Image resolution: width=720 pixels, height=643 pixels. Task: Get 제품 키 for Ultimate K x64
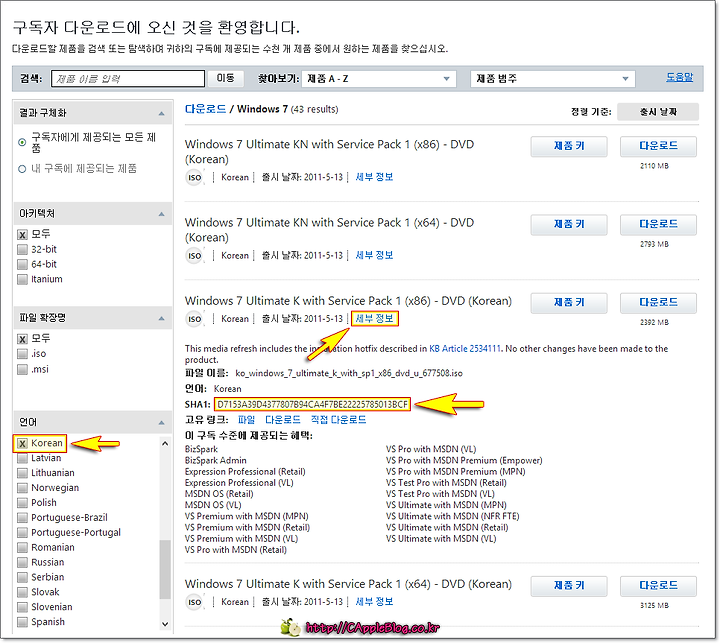pos(569,586)
